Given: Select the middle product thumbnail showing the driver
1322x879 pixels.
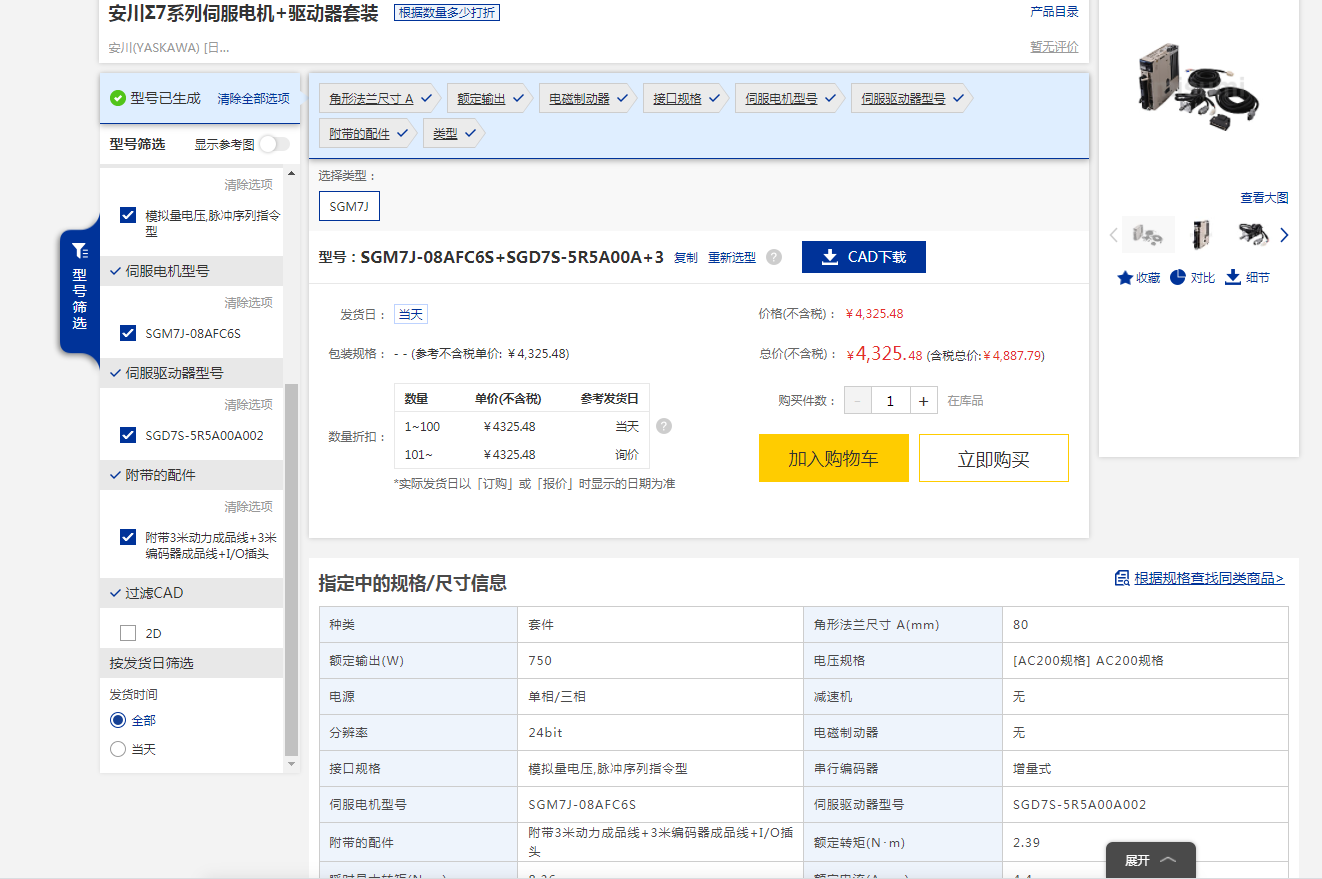Looking at the screenshot, I should click(1199, 234).
